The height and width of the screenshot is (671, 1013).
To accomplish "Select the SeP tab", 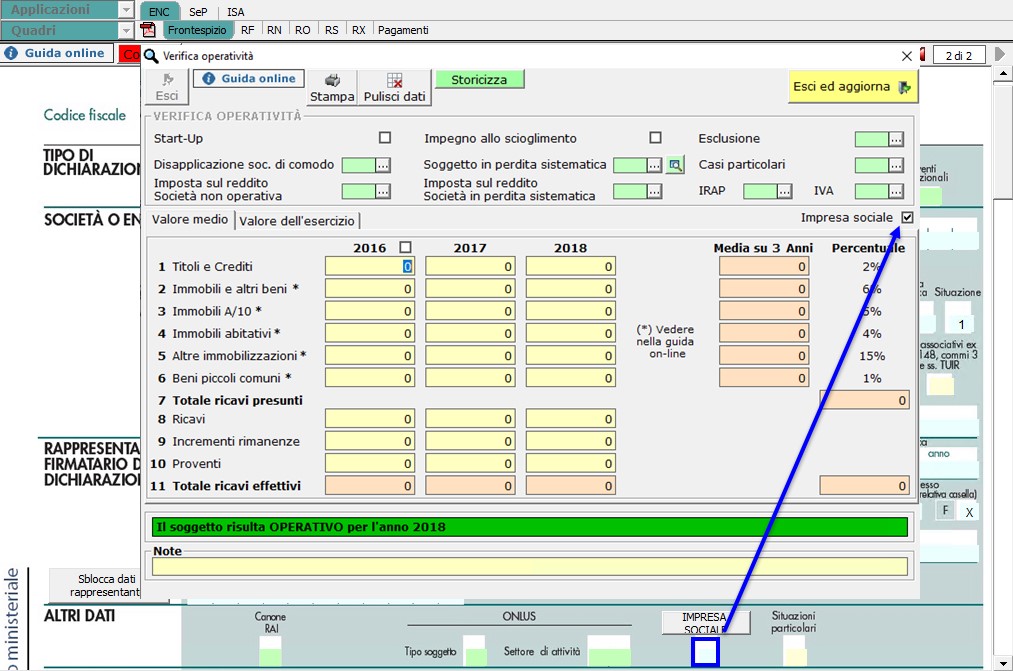I will click(x=198, y=12).
